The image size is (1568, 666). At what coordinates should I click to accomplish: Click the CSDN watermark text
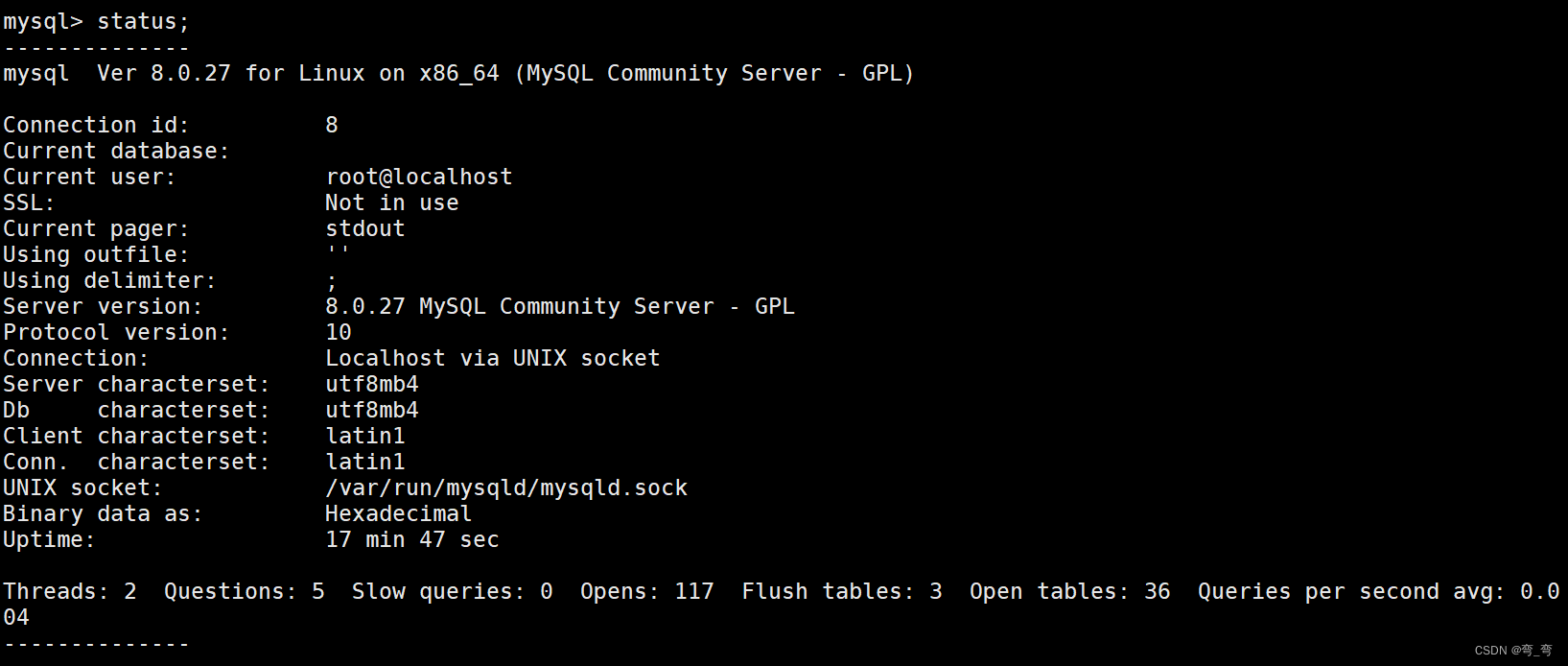(1512, 651)
